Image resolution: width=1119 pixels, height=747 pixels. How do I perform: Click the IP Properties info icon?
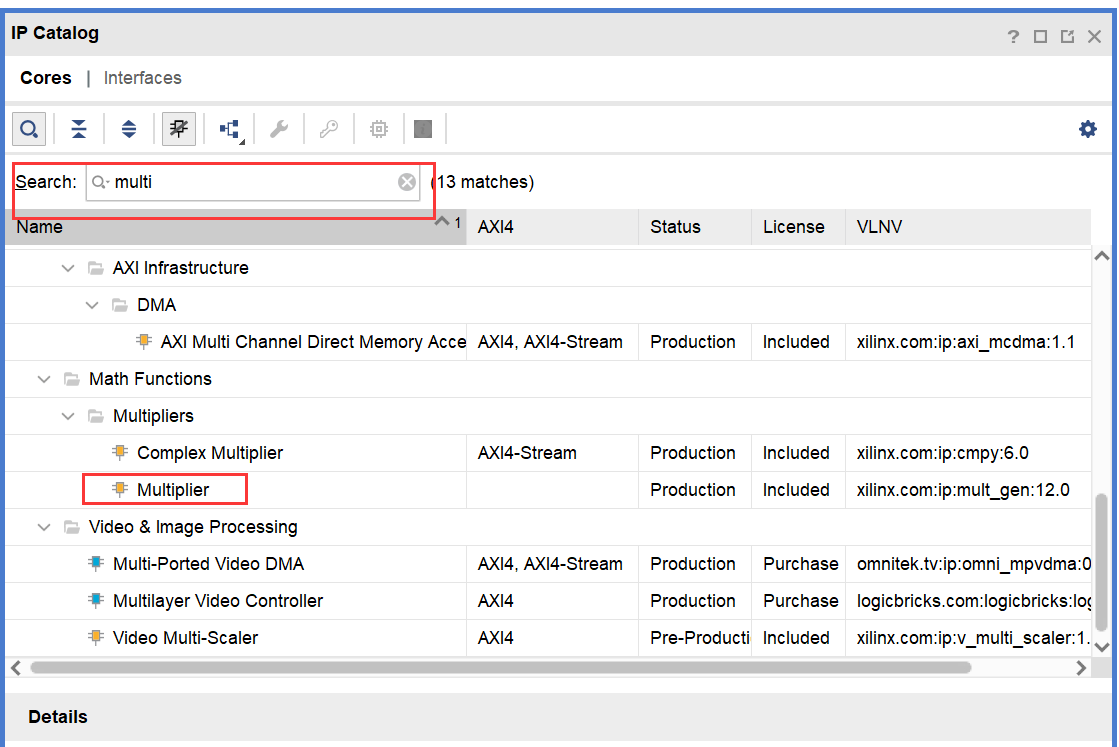[423, 129]
